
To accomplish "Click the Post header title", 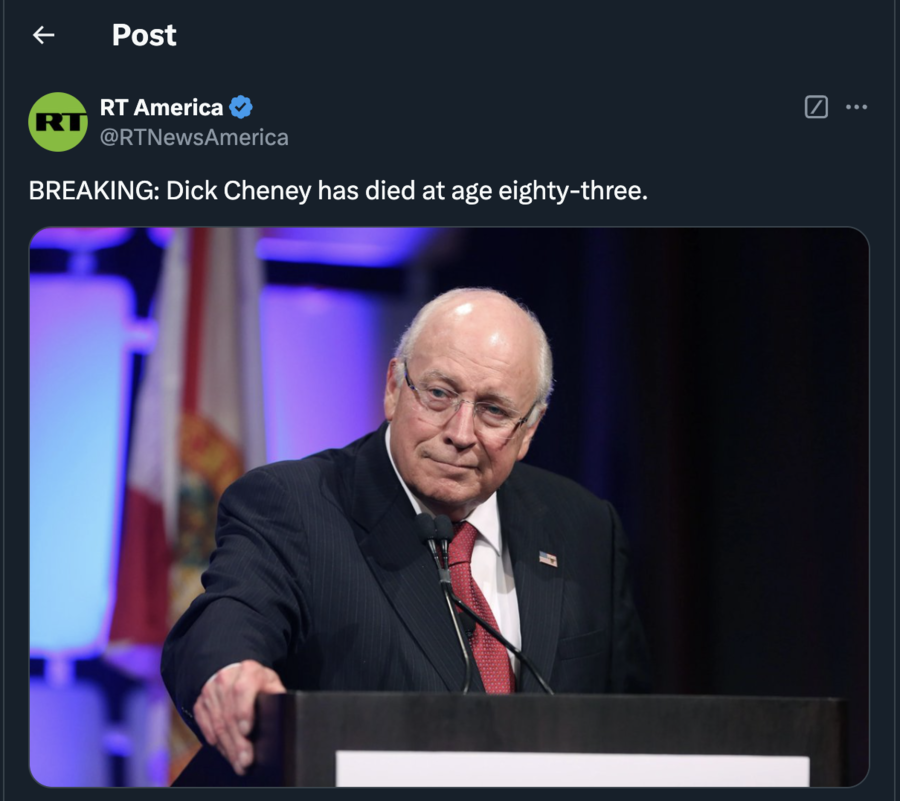I will (x=144, y=35).
